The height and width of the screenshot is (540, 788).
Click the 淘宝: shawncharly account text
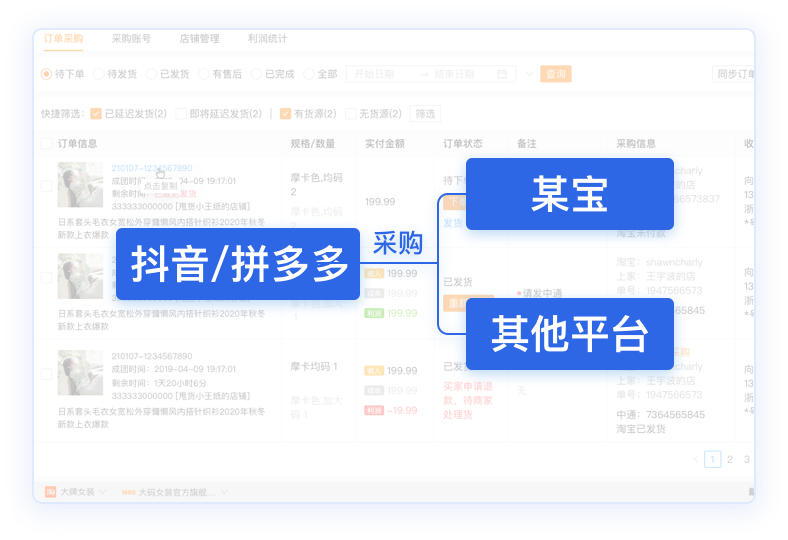coord(659,262)
